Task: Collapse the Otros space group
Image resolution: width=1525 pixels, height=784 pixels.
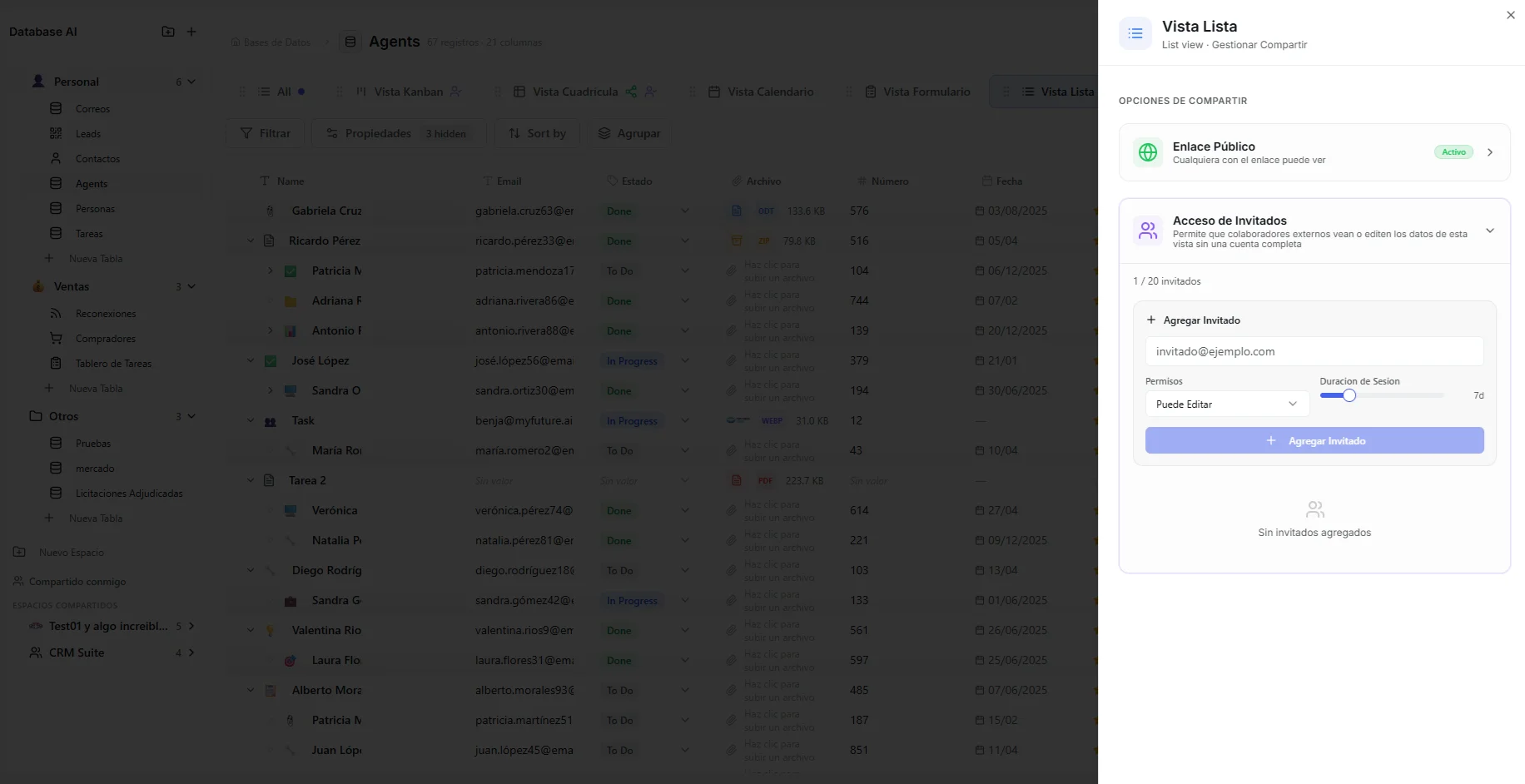Action: click(x=191, y=416)
